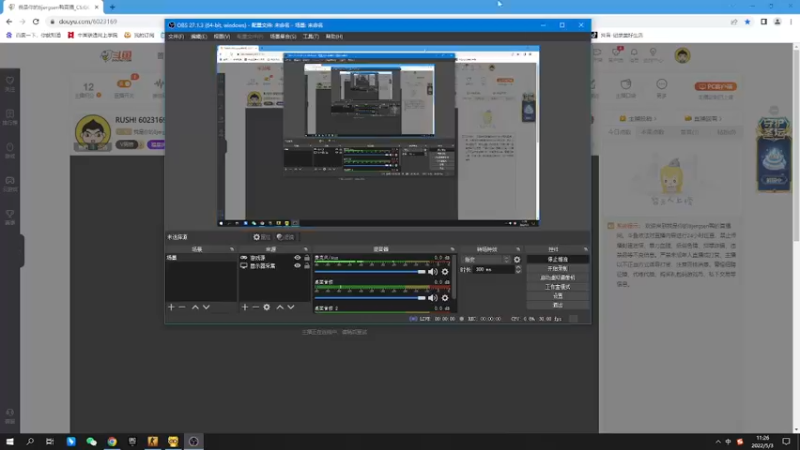Click the 停止推流 button
800x450 pixels.
[x=558, y=260]
